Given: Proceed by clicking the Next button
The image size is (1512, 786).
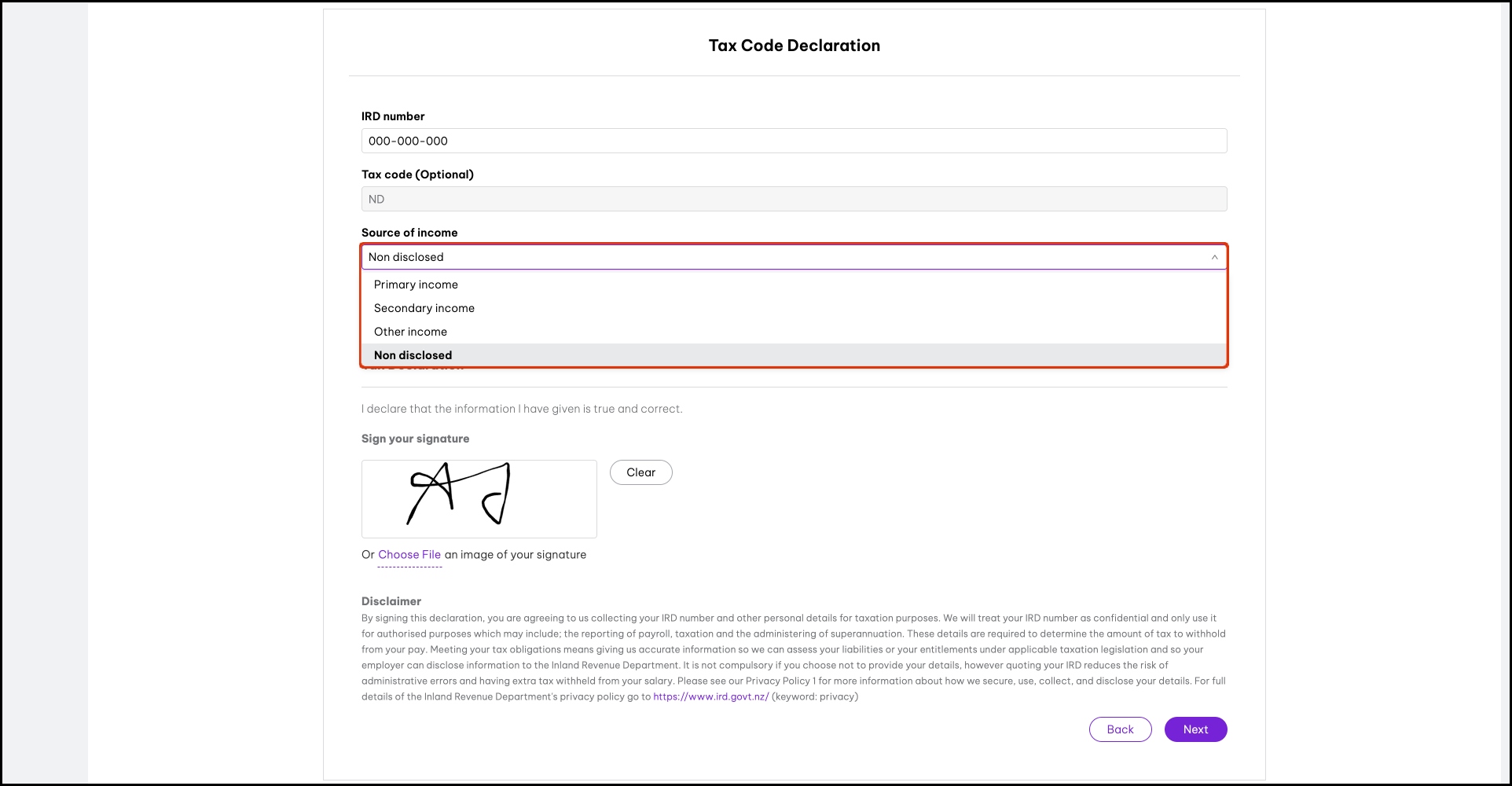Looking at the screenshot, I should [x=1195, y=729].
